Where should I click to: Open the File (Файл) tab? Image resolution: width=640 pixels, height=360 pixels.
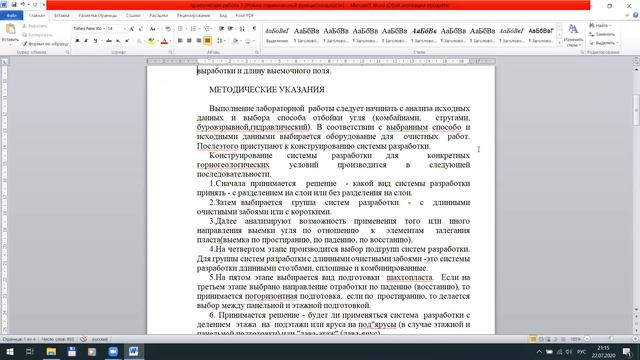[x=11, y=16]
